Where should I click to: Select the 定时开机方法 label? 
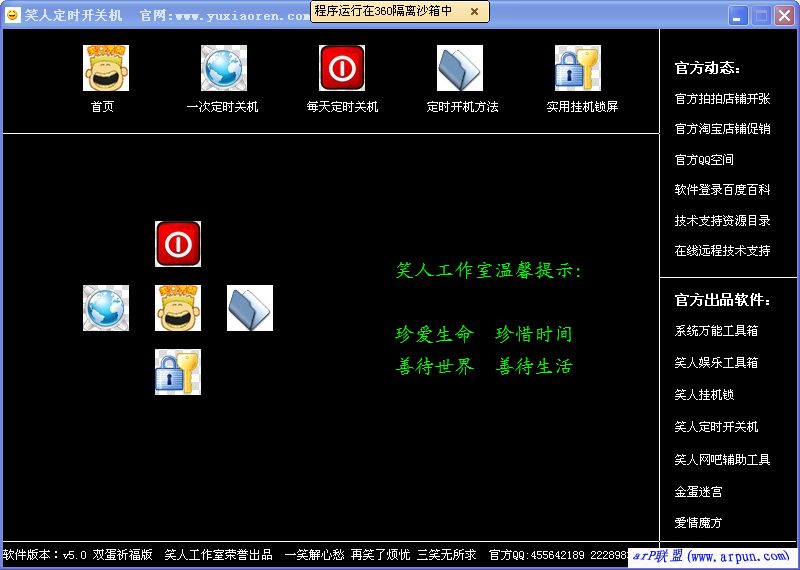click(462, 107)
